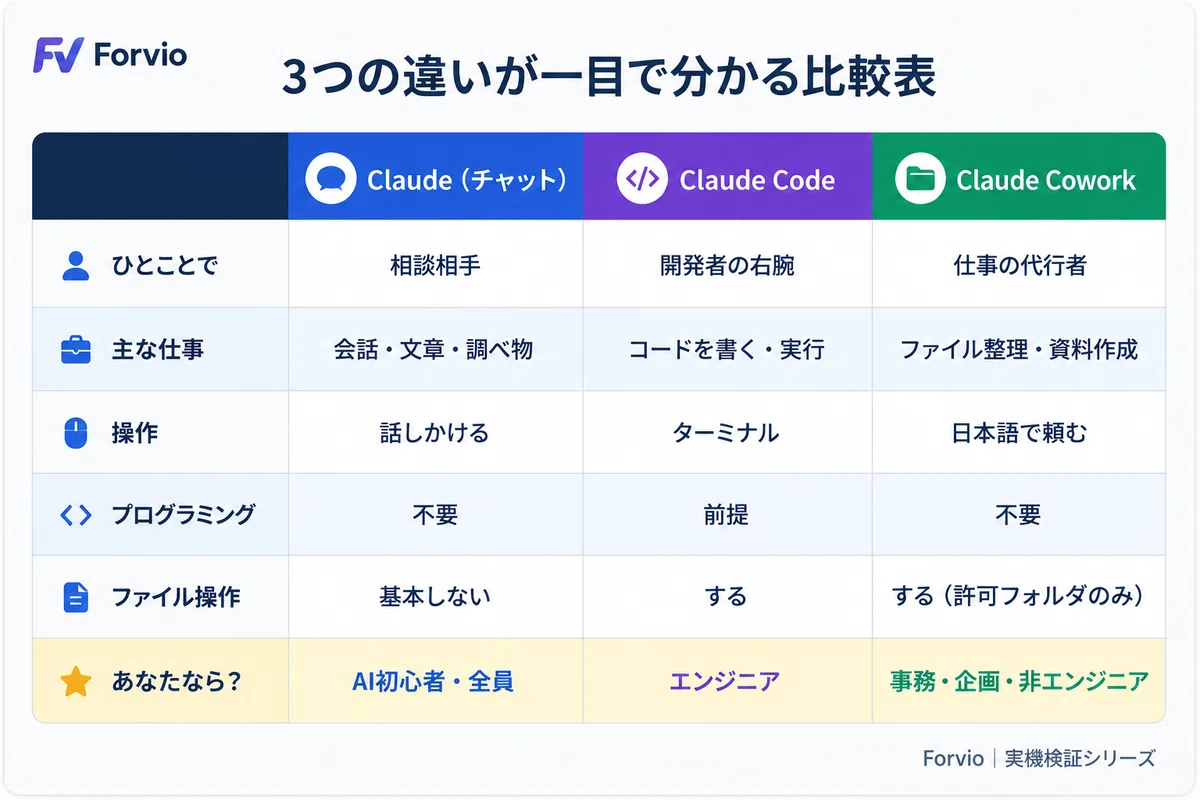Click the green 事務・企画・非エンジニア text
This screenshot has width=1200, height=800.
pos(1019,682)
